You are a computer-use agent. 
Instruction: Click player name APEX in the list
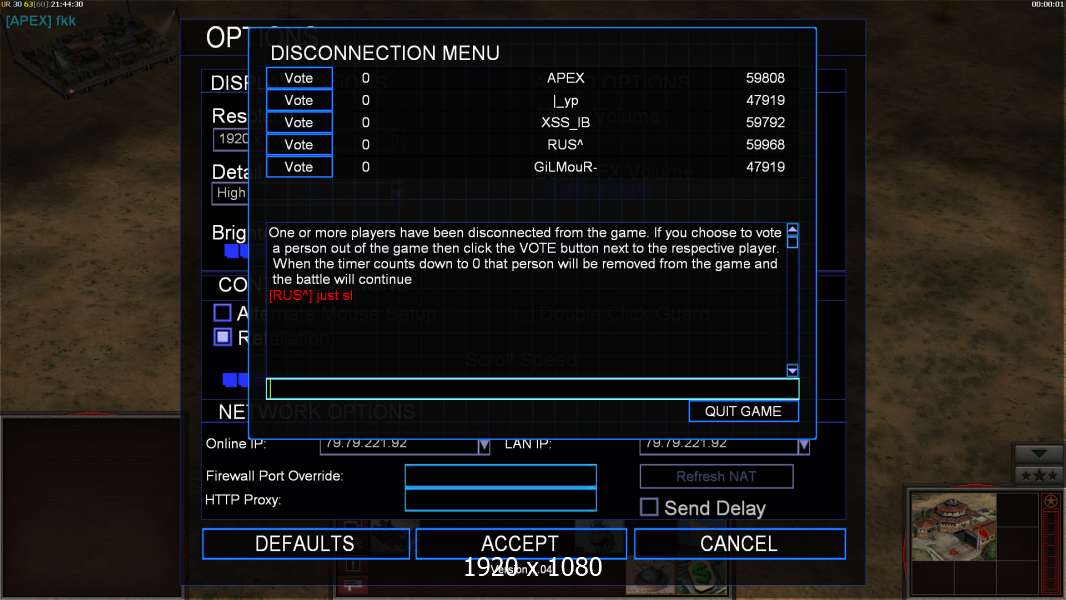point(566,78)
